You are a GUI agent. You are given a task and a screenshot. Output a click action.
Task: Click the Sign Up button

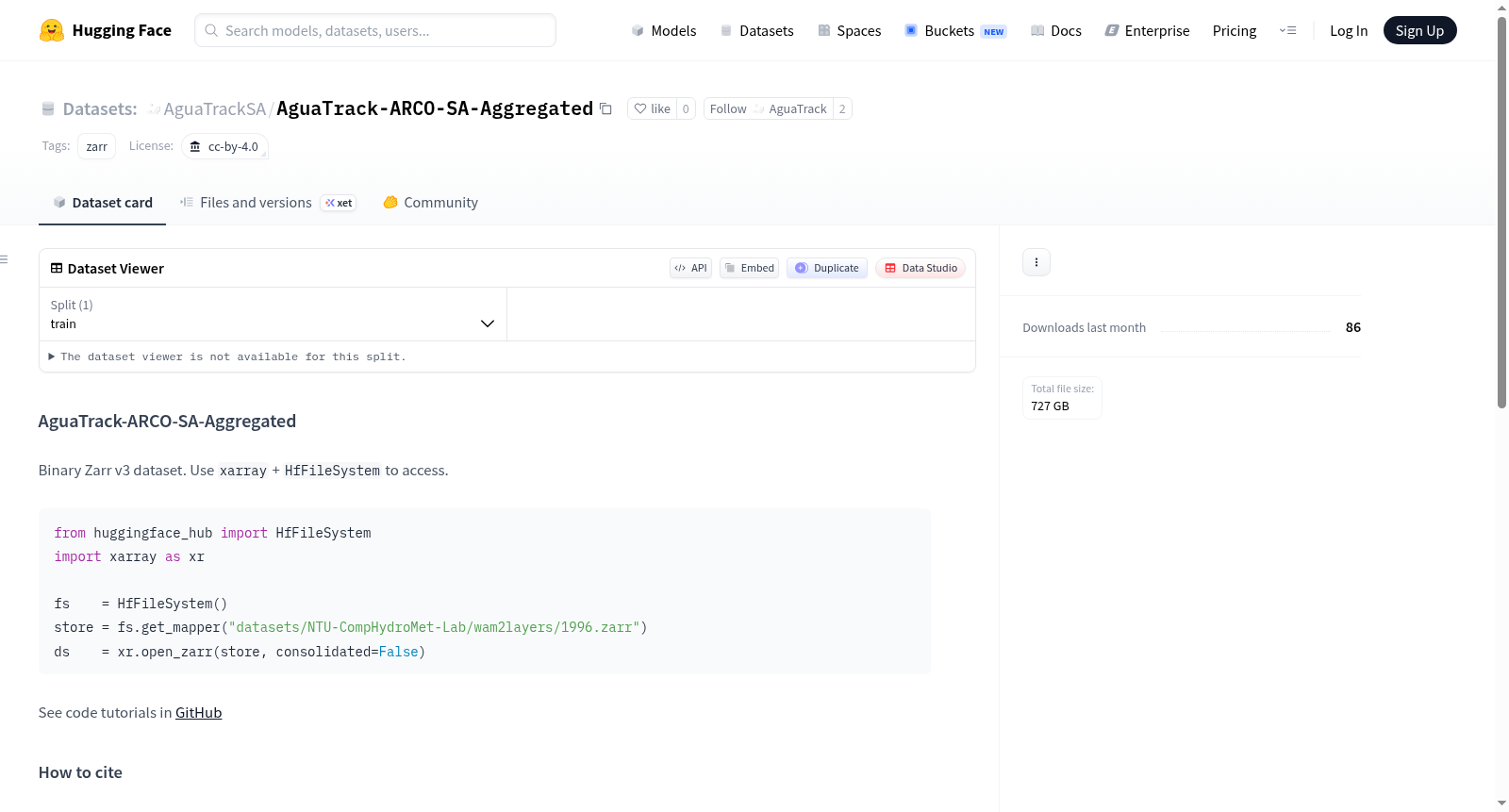coord(1419,31)
